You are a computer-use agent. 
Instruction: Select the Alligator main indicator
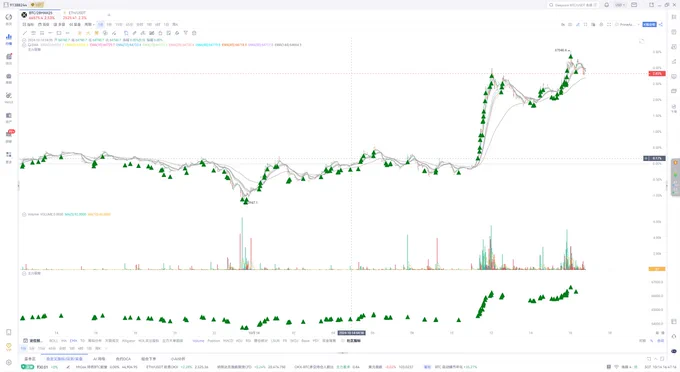(x=128, y=341)
